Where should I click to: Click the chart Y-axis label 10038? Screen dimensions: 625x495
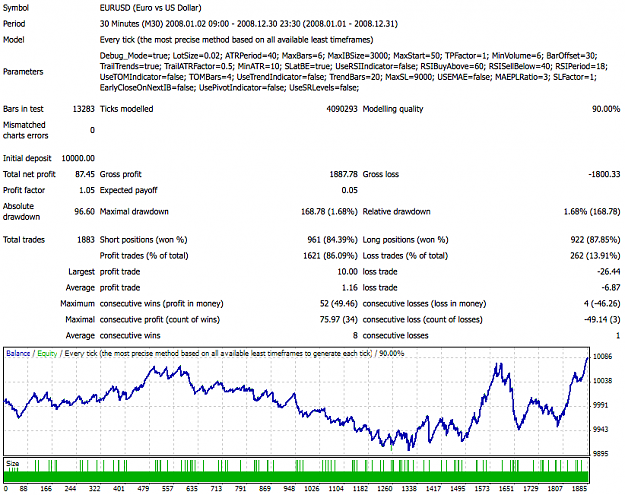pos(602,381)
